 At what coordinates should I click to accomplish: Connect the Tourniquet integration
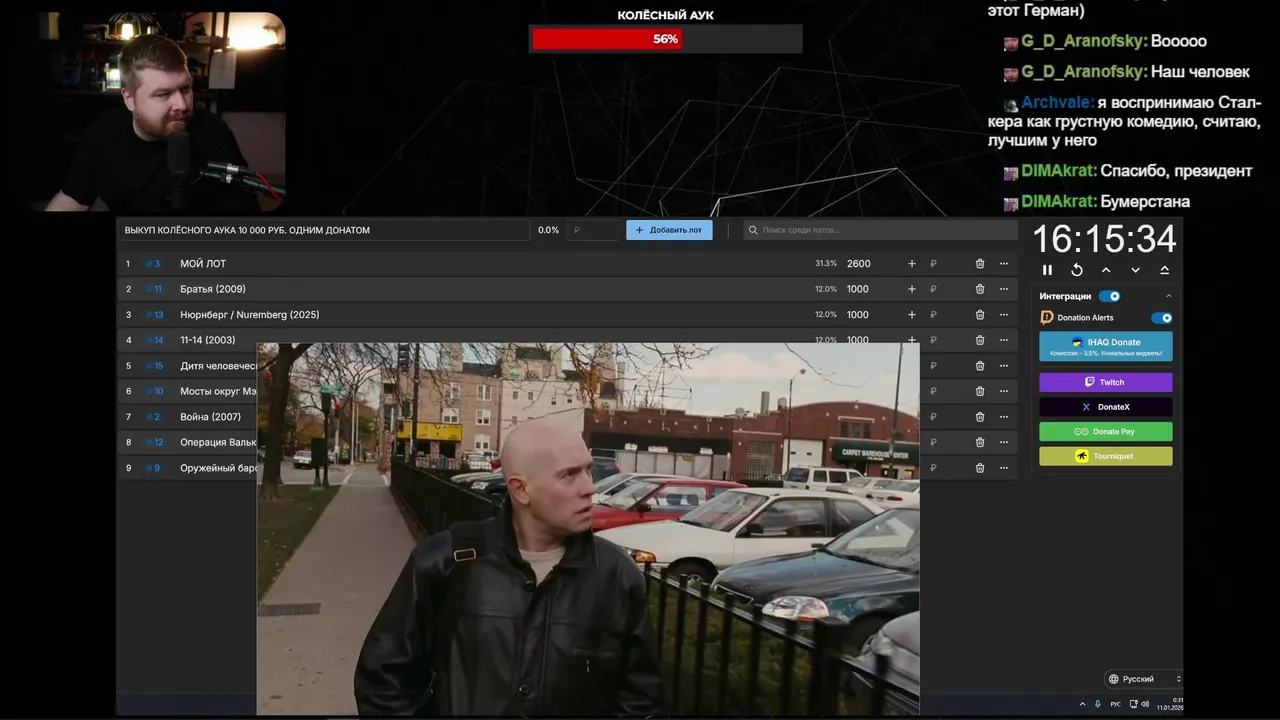(x=1105, y=456)
